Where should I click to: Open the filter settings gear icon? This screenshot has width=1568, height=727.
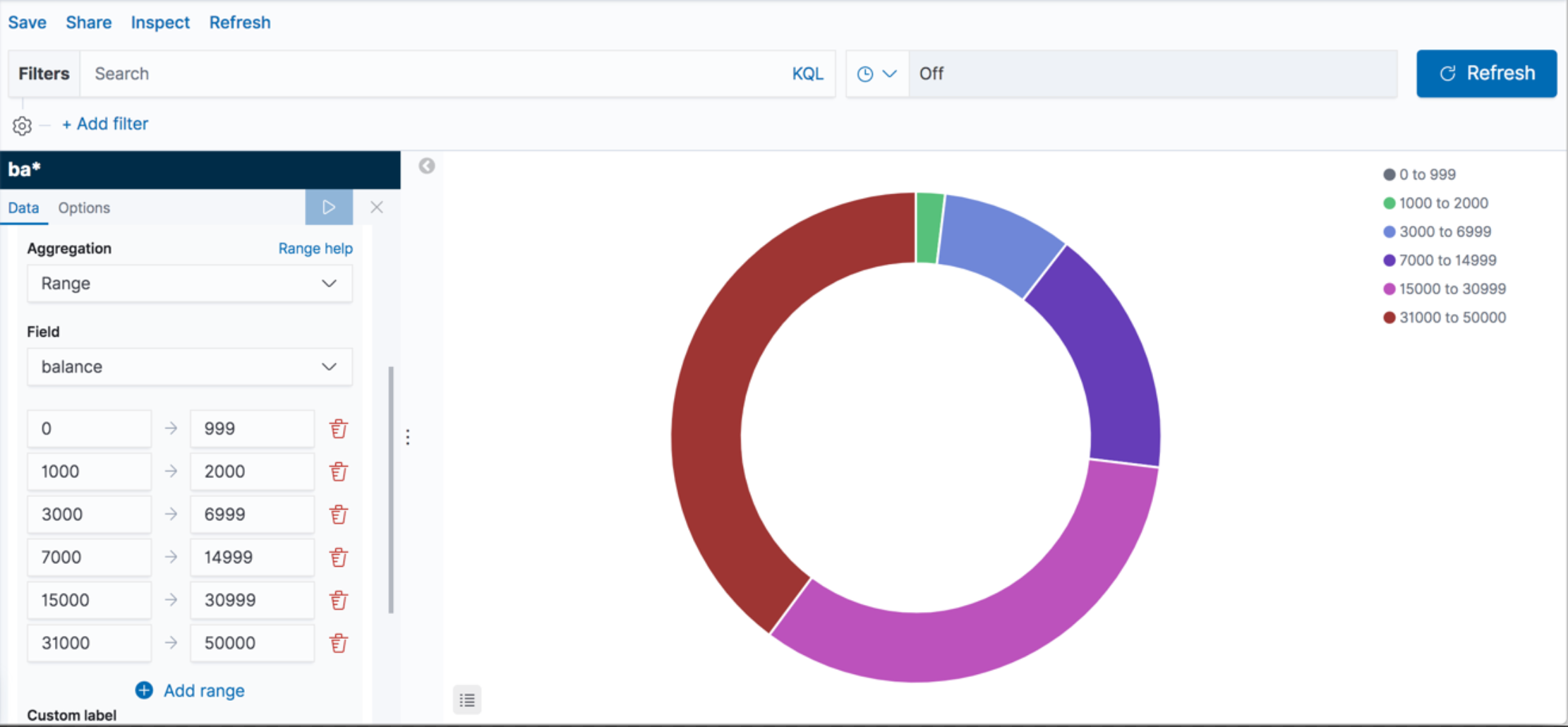coord(22,126)
